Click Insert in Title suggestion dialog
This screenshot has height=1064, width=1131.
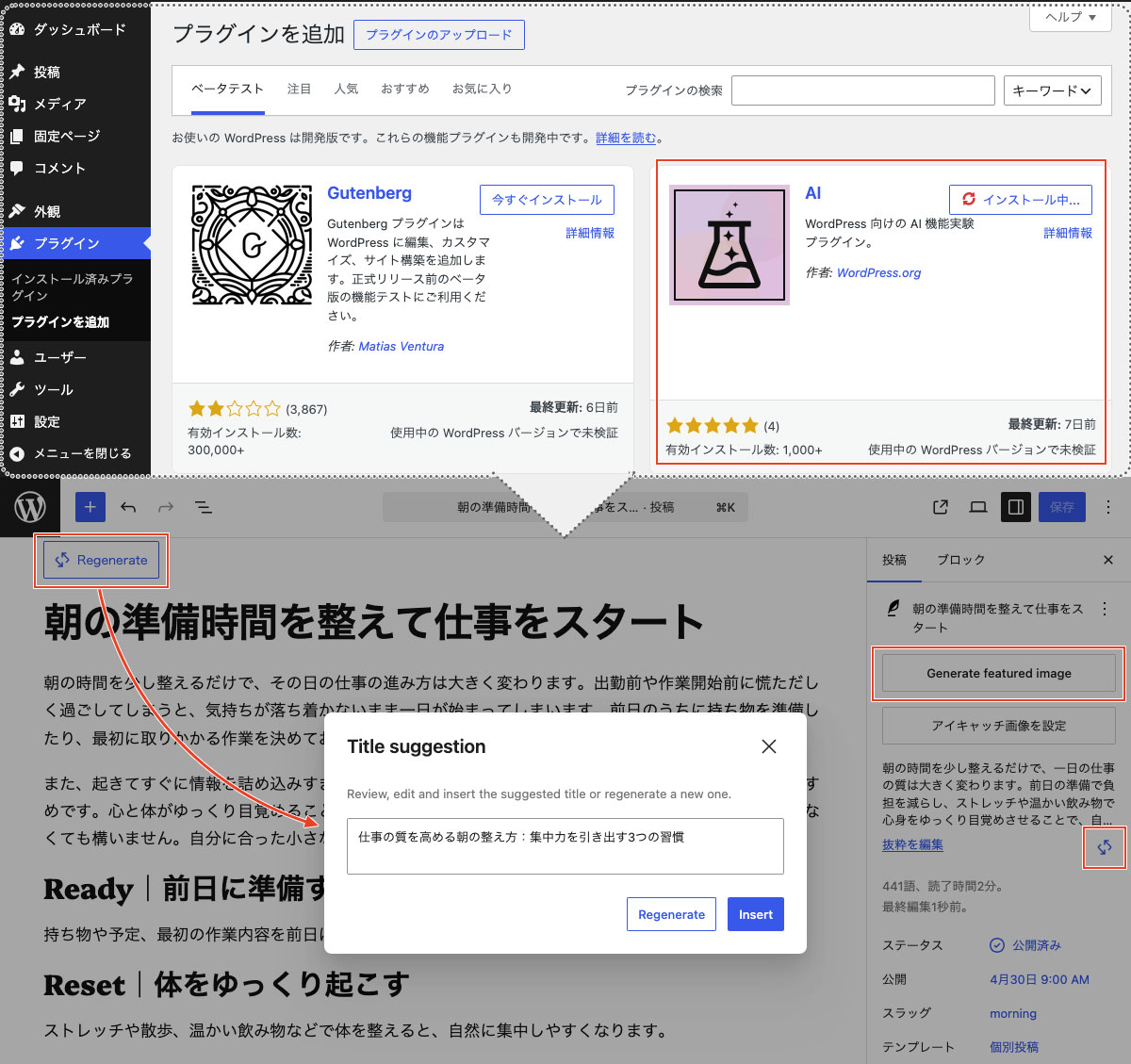coord(756,914)
